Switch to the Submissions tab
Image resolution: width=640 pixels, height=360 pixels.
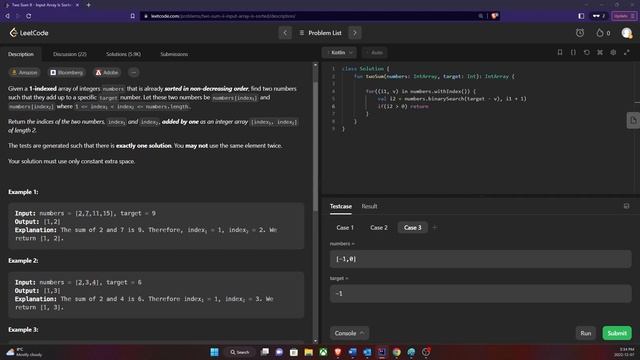click(174, 54)
